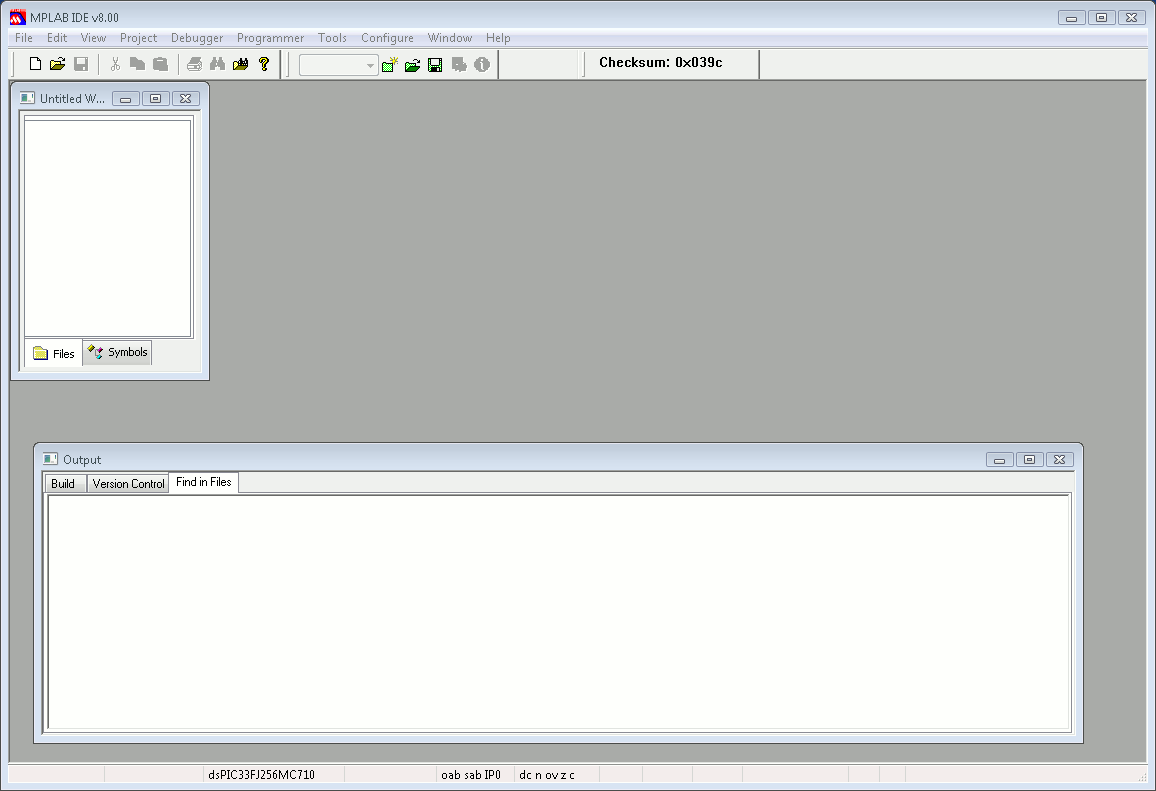Close the Output window
Viewport: 1156px width, 791px height.
click(x=1059, y=460)
